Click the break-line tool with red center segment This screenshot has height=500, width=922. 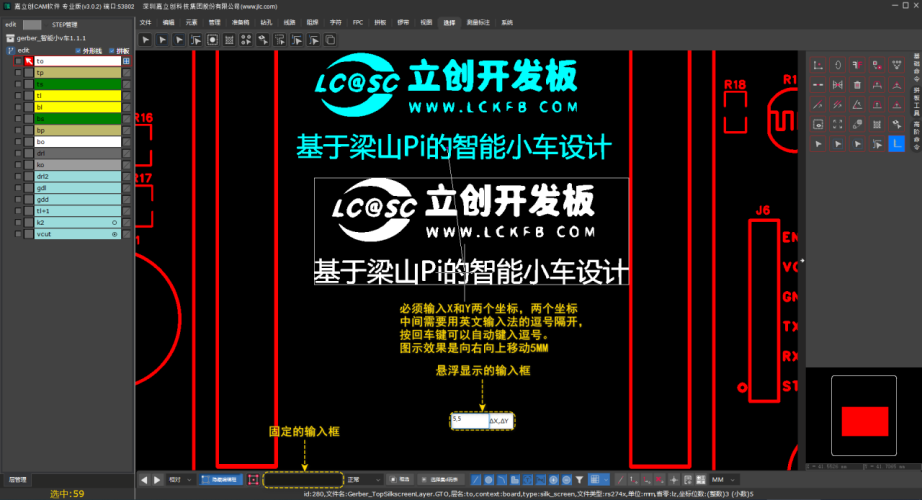tap(818, 85)
